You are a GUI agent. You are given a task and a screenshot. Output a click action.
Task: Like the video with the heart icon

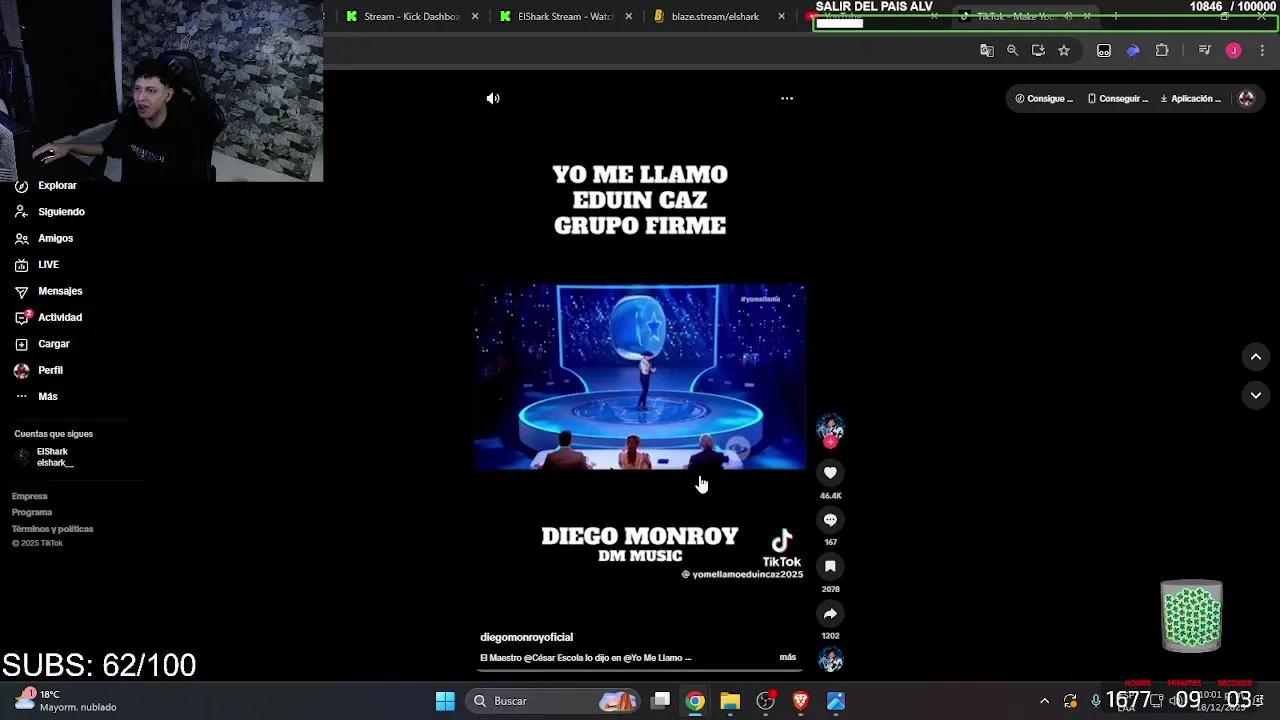coord(830,473)
